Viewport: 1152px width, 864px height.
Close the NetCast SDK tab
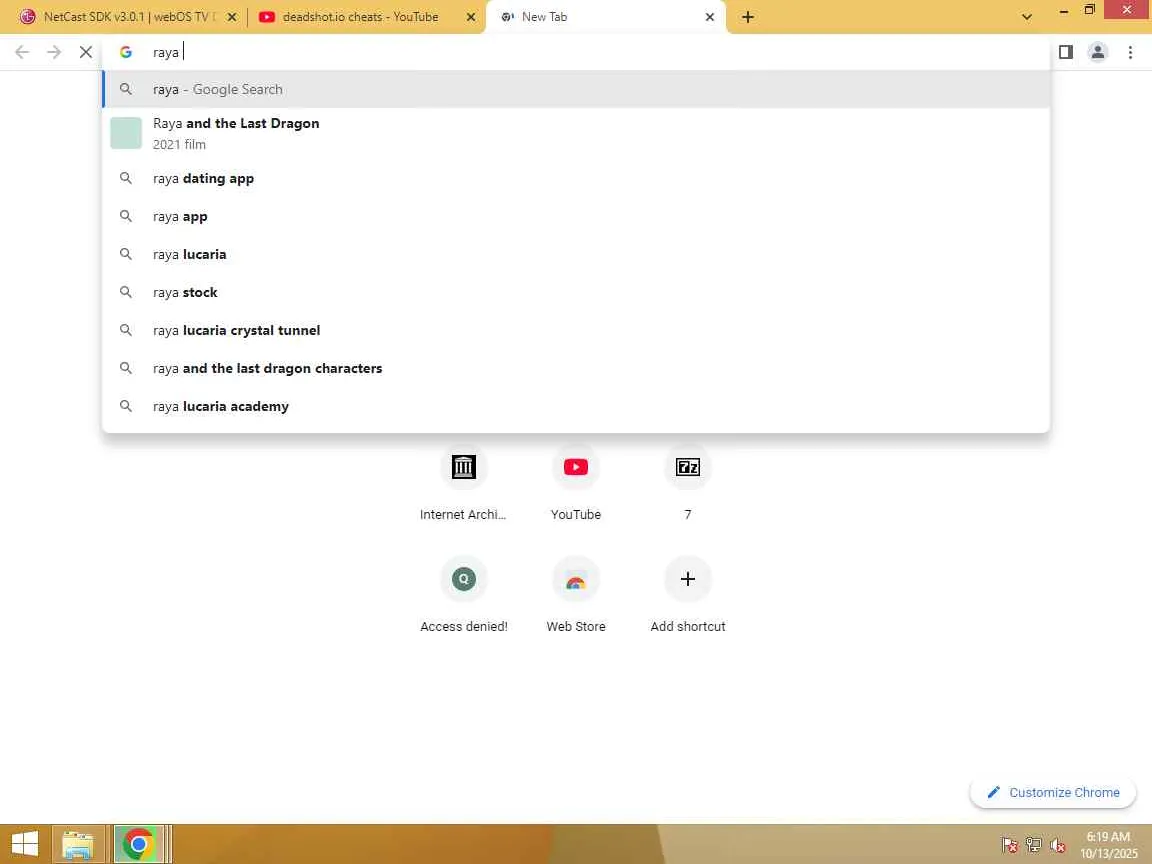pos(231,17)
